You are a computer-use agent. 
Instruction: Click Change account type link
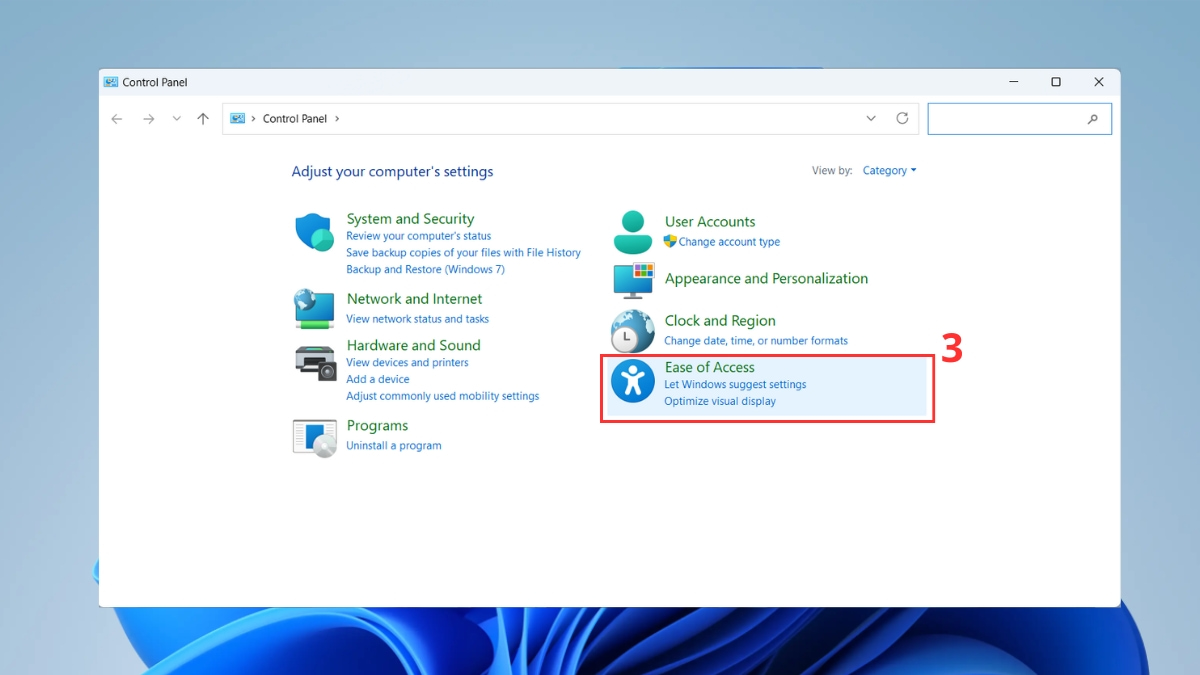(728, 242)
